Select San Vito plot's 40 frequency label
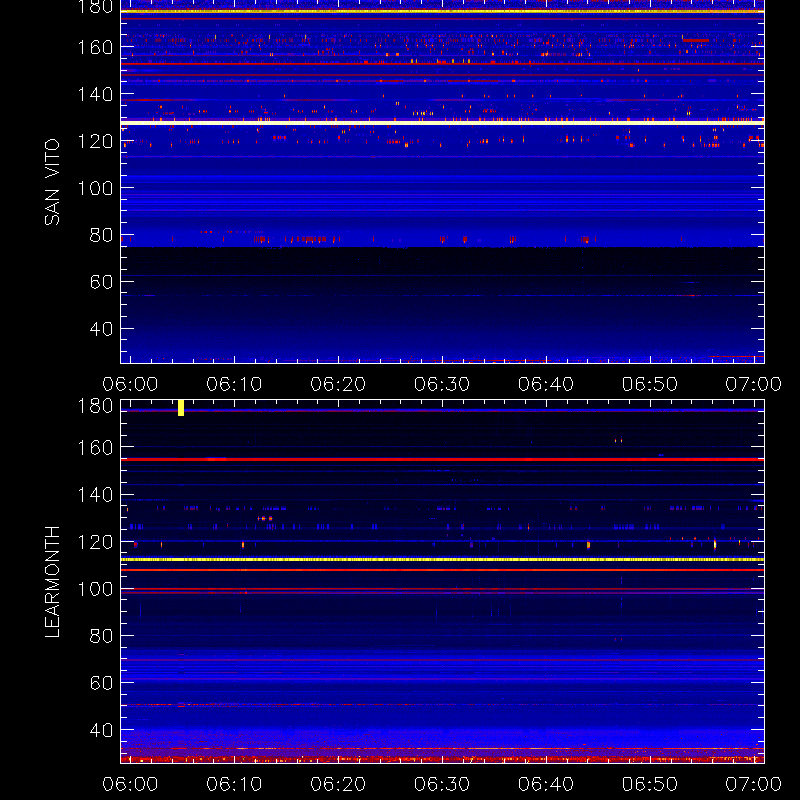 101,329
